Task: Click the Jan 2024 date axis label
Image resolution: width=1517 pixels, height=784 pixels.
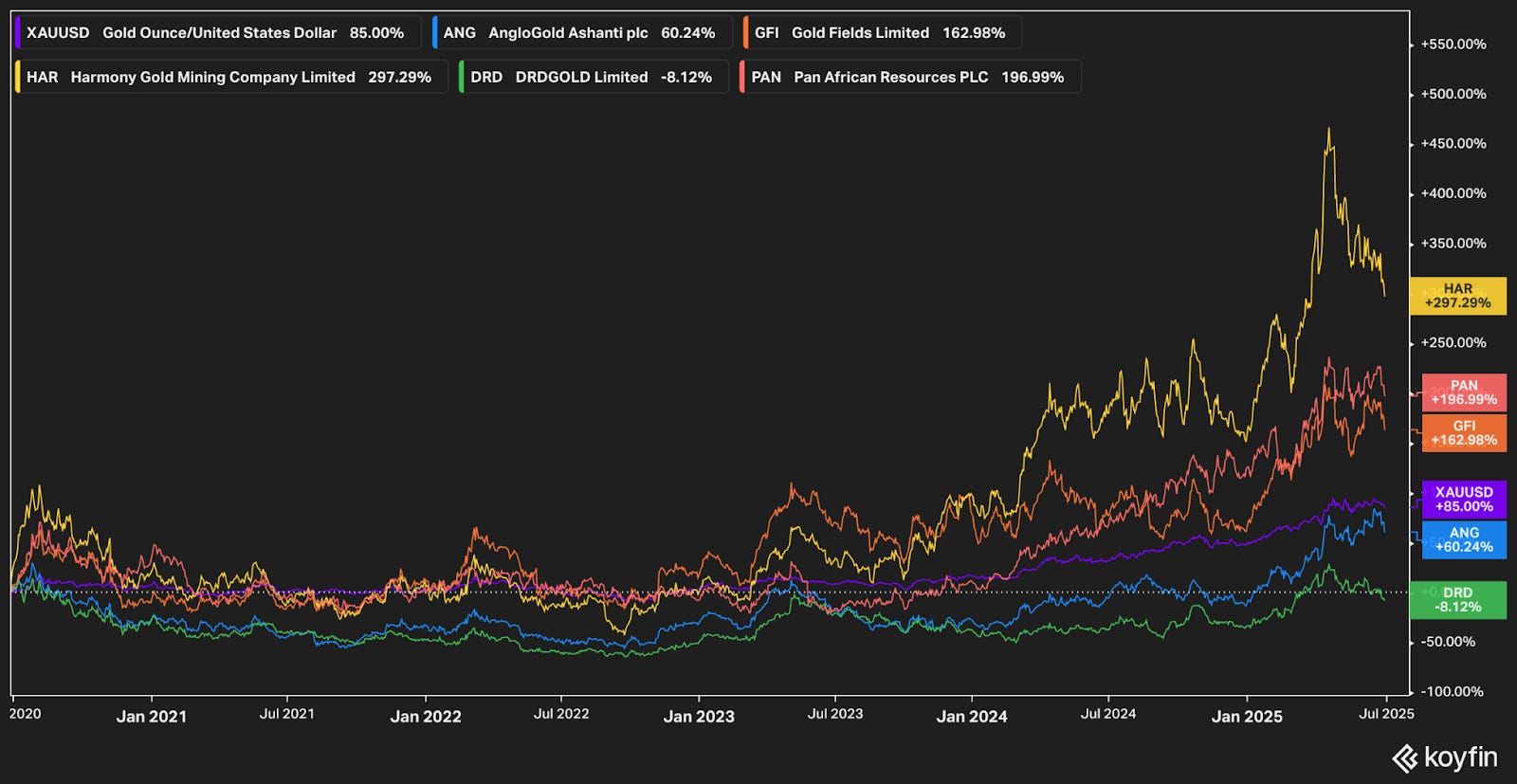Action: tap(972, 717)
